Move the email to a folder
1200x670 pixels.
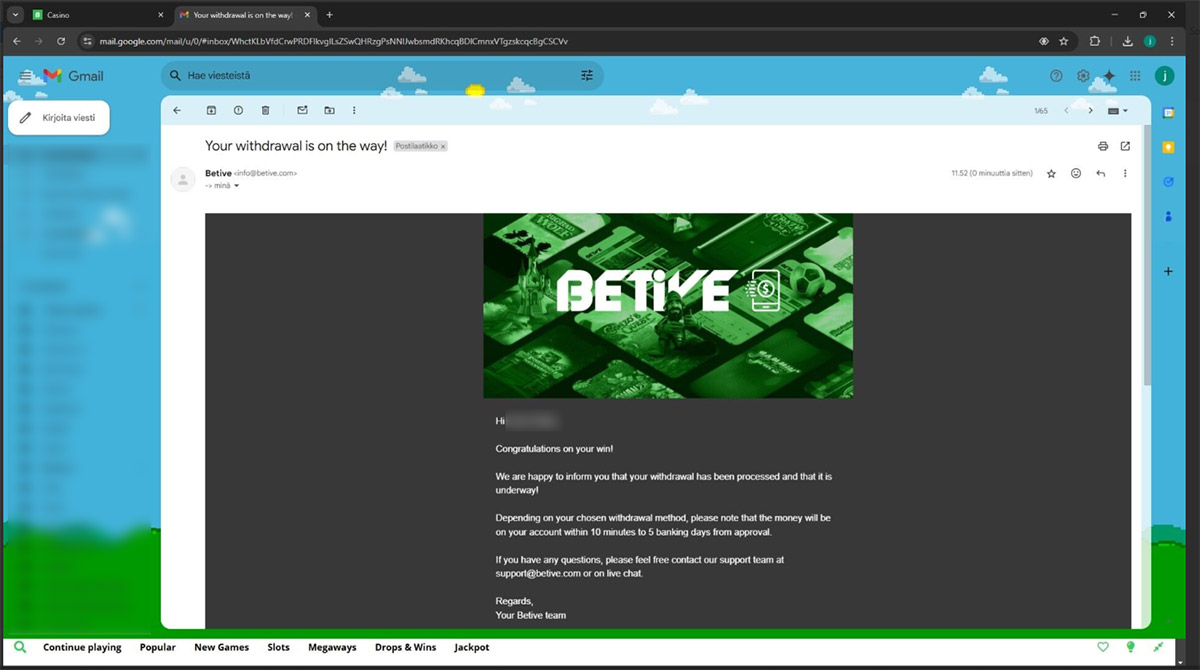329,110
